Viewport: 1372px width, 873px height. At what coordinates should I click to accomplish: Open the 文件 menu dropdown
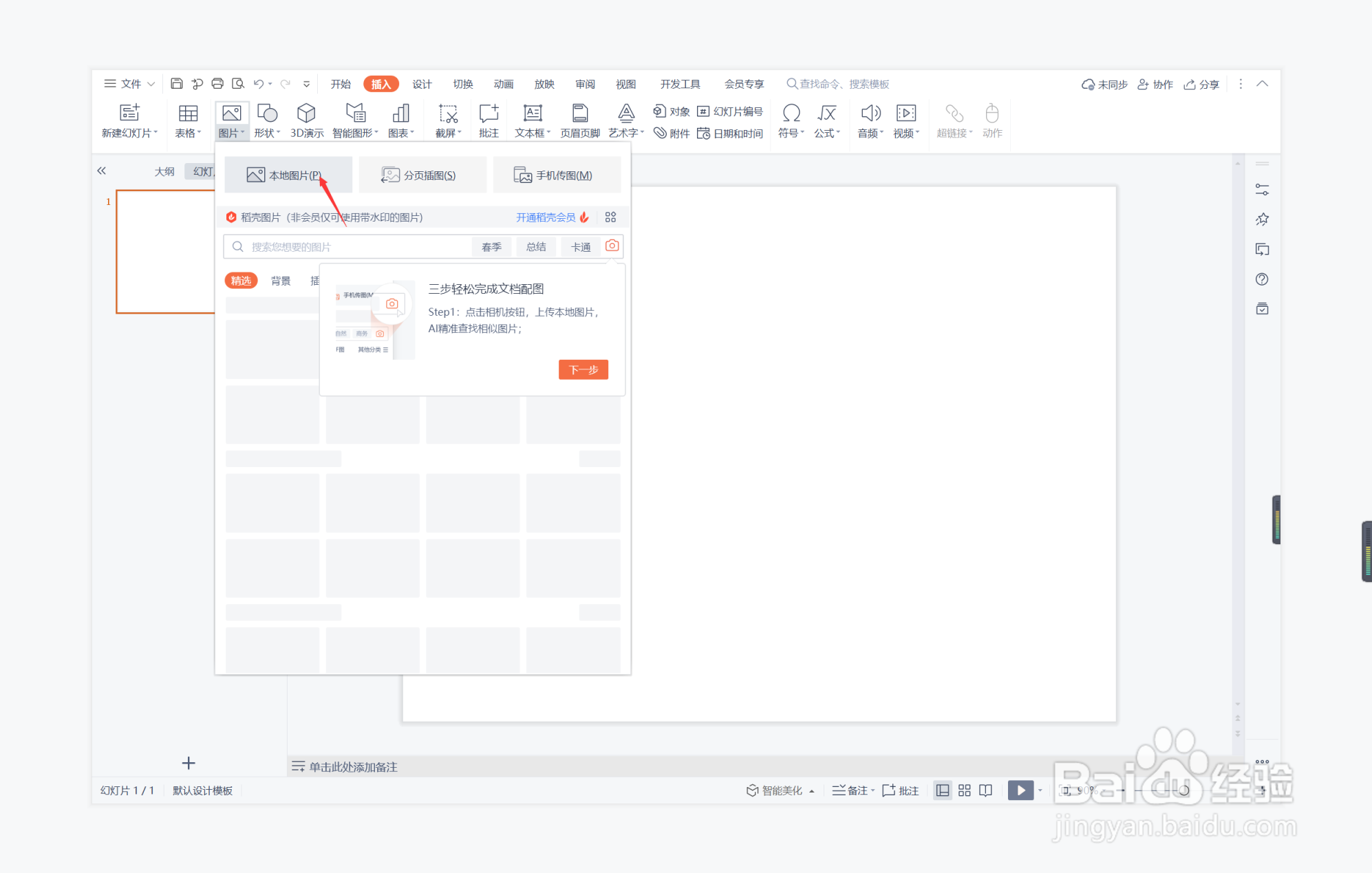coord(129,84)
